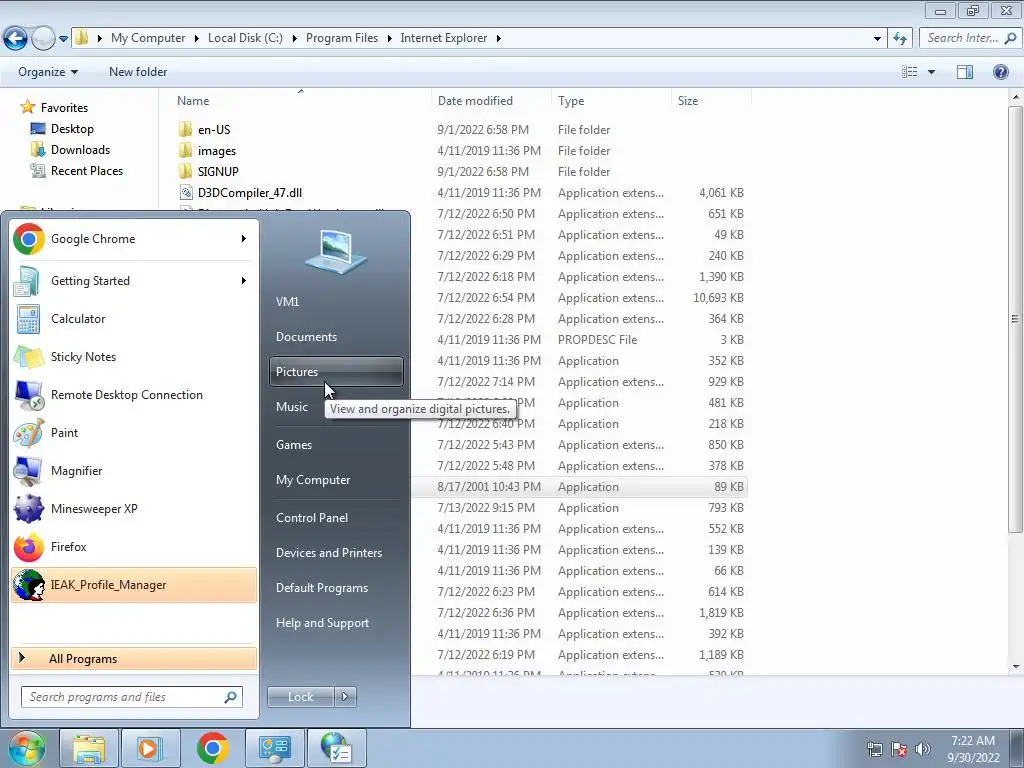Viewport: 1024px width, 768px height.
Task: Open Chrome from the taskbar
Action: tap(212, 748)
